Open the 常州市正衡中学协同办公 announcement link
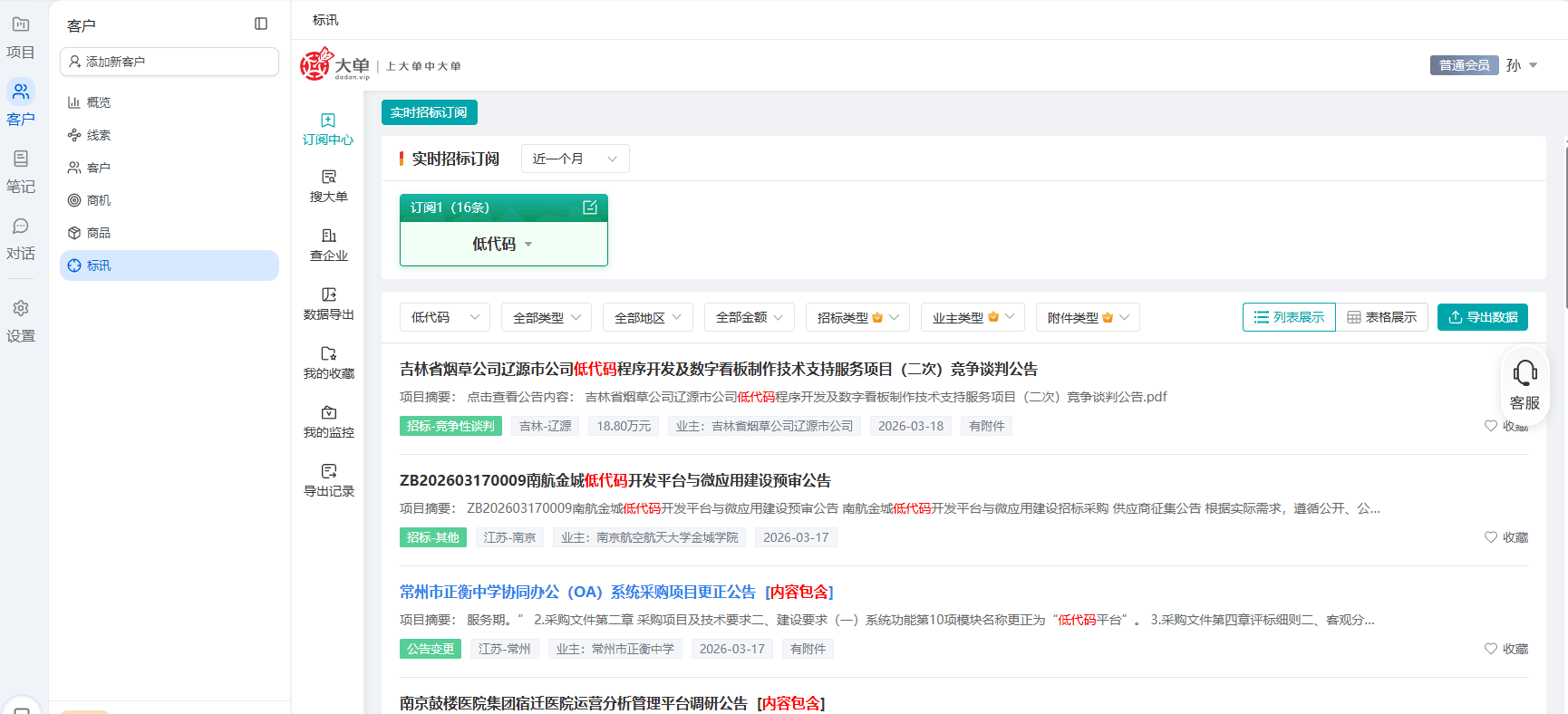Screen dimensions: 1568x714 tap(577, 592)
